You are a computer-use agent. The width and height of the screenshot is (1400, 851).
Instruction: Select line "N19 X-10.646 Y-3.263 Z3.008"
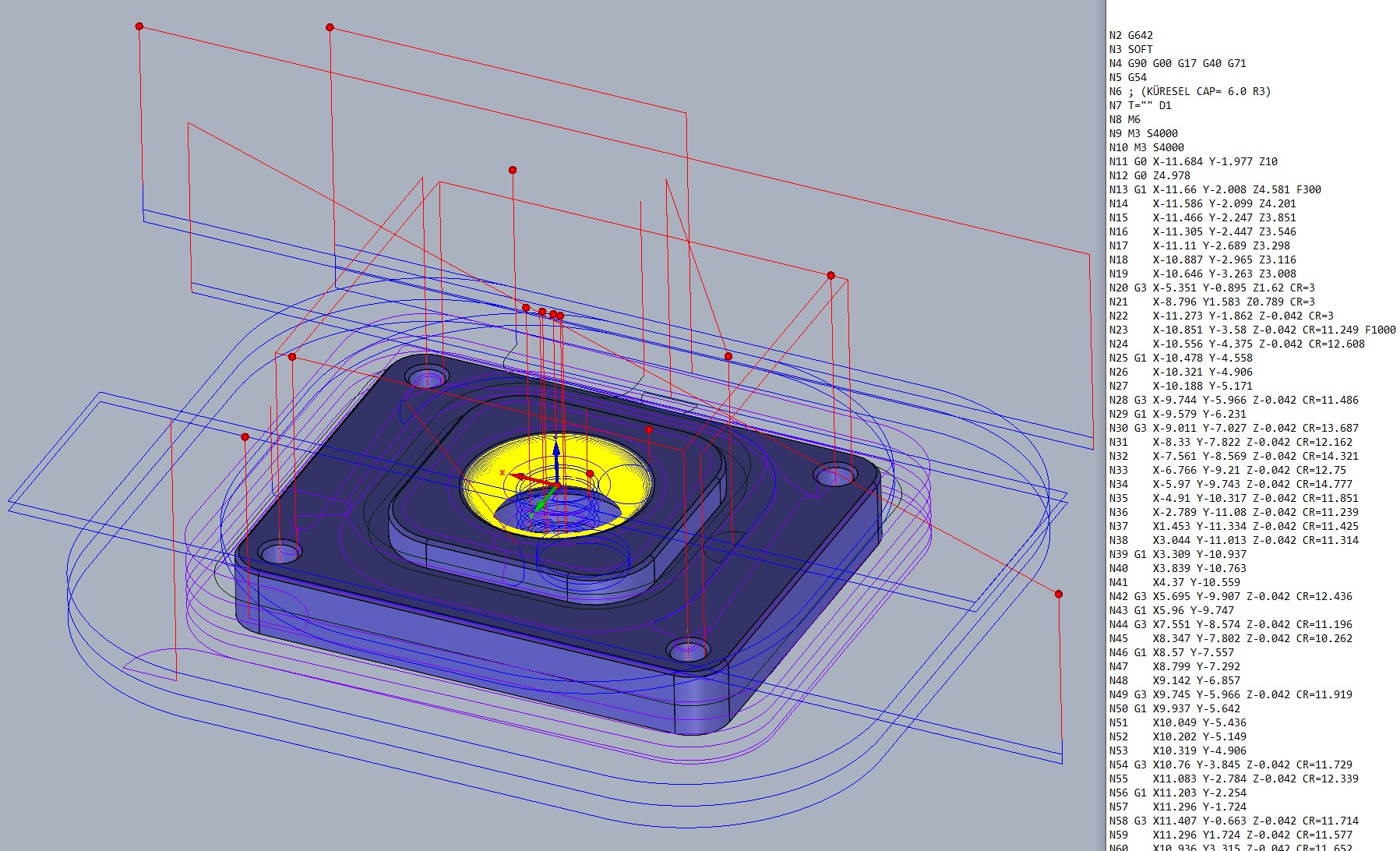pos(1203,274)
